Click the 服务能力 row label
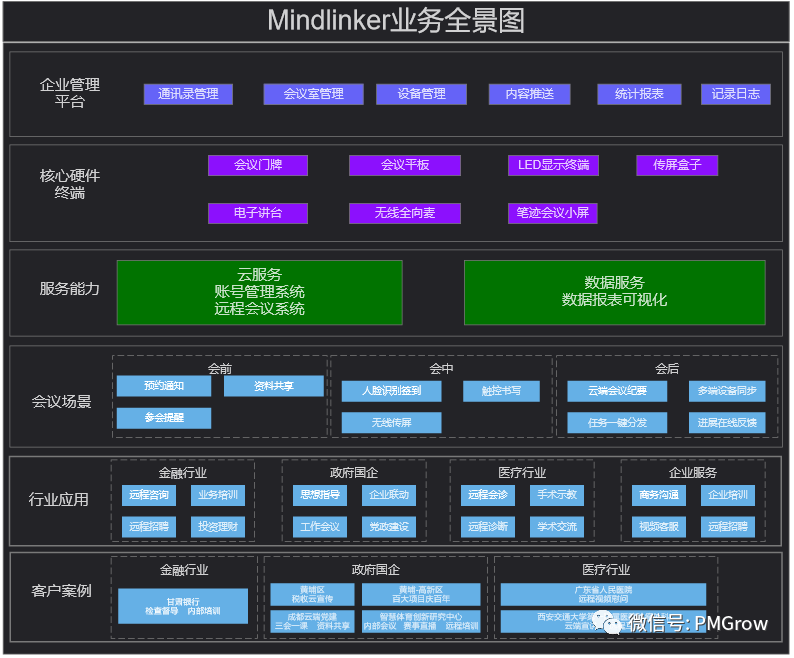 pyautogui.click(x=70, y=289)
